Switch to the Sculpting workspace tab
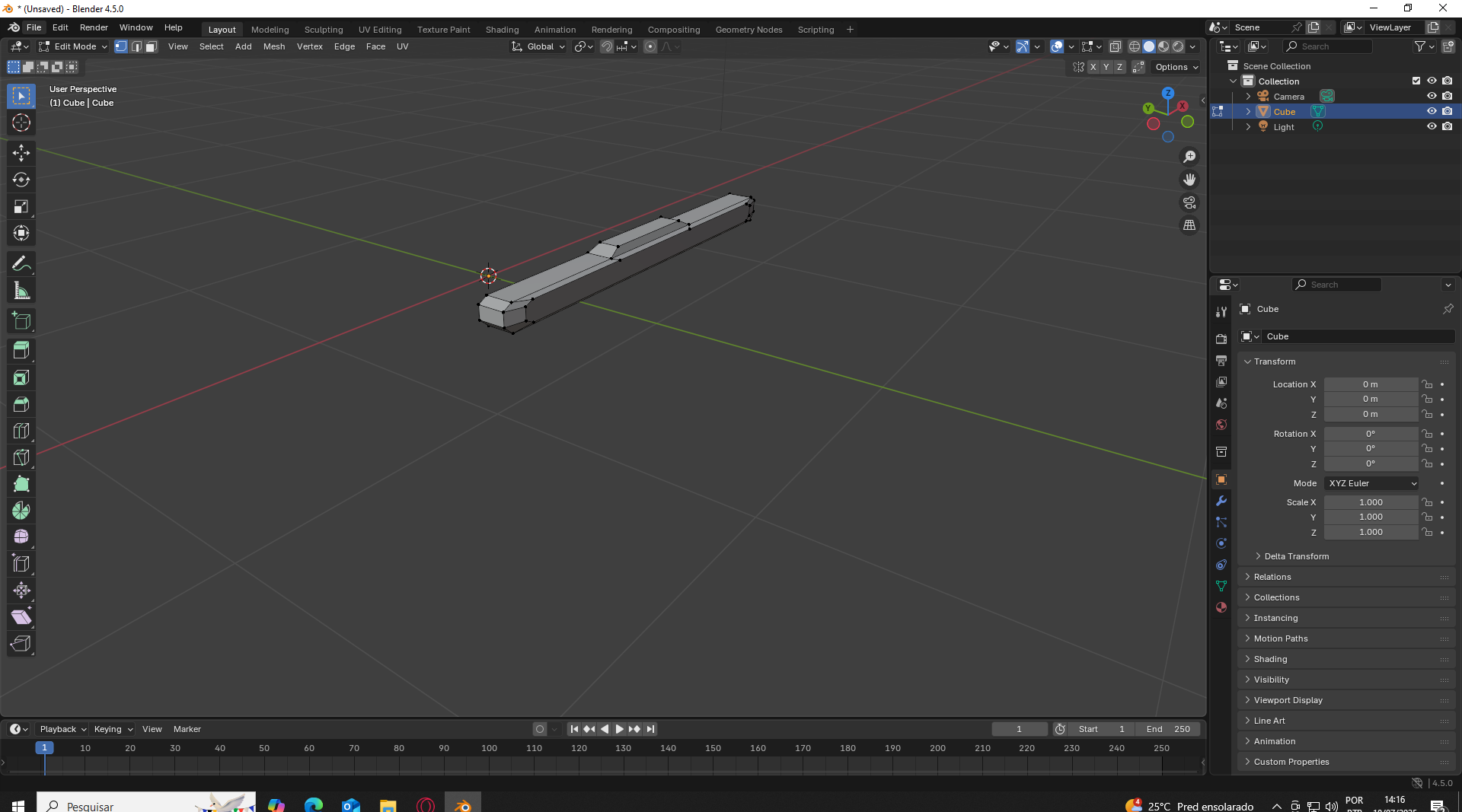The width and height of the screenshot is (1462, 812). point(324,30)
